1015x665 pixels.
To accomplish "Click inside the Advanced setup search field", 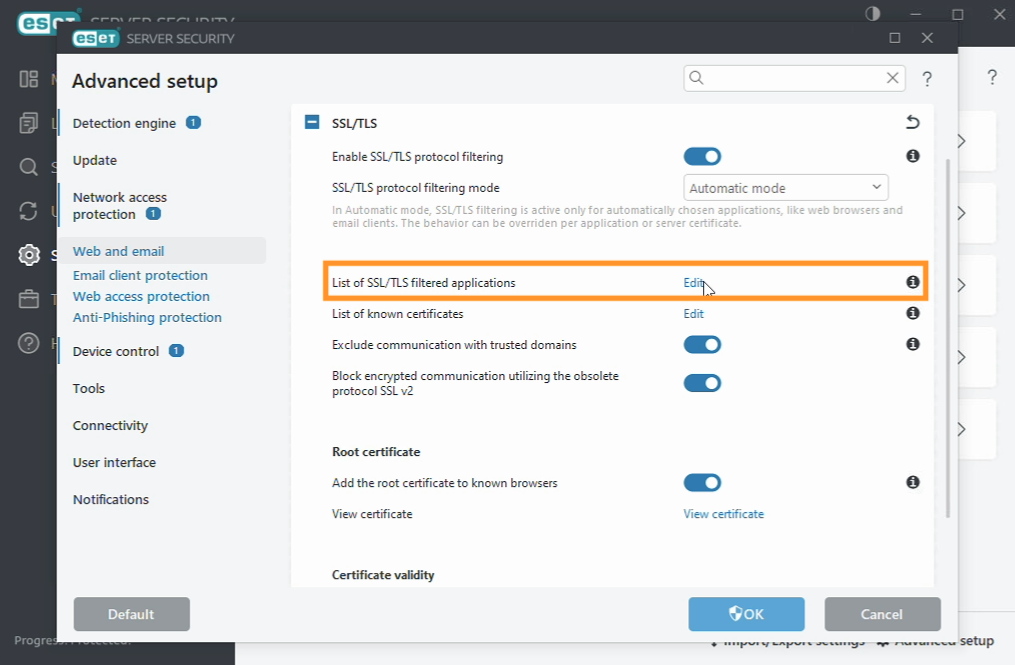I will click(x=794, y=78).
